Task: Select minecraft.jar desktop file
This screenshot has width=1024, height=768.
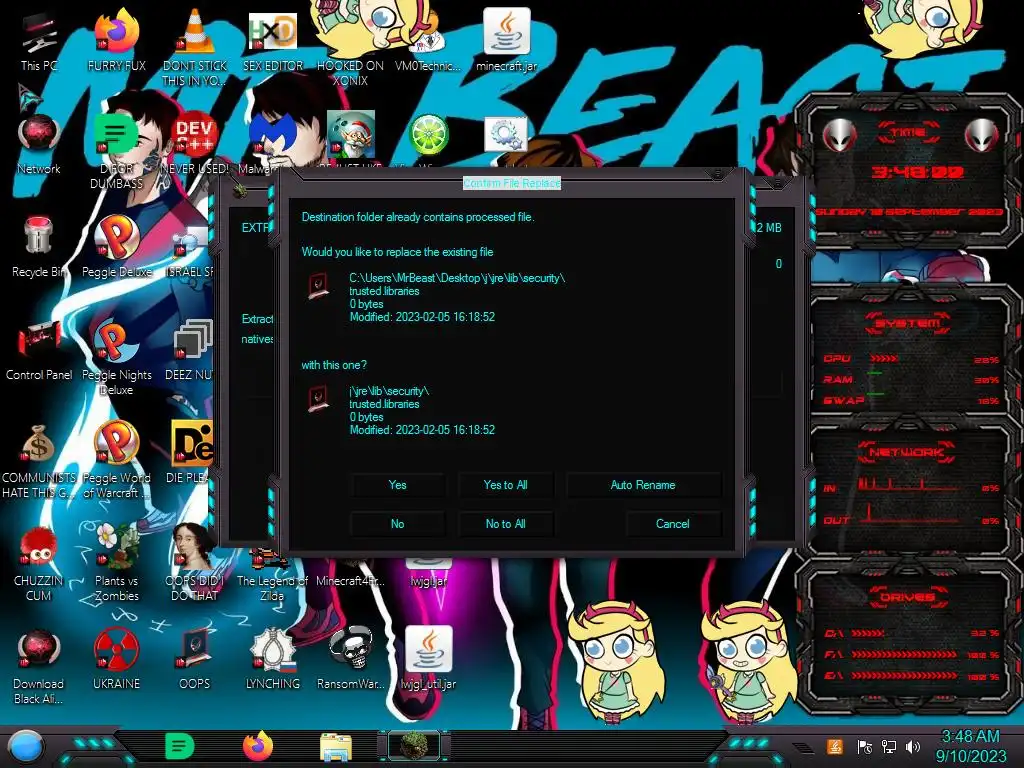Action: [507, 40]
